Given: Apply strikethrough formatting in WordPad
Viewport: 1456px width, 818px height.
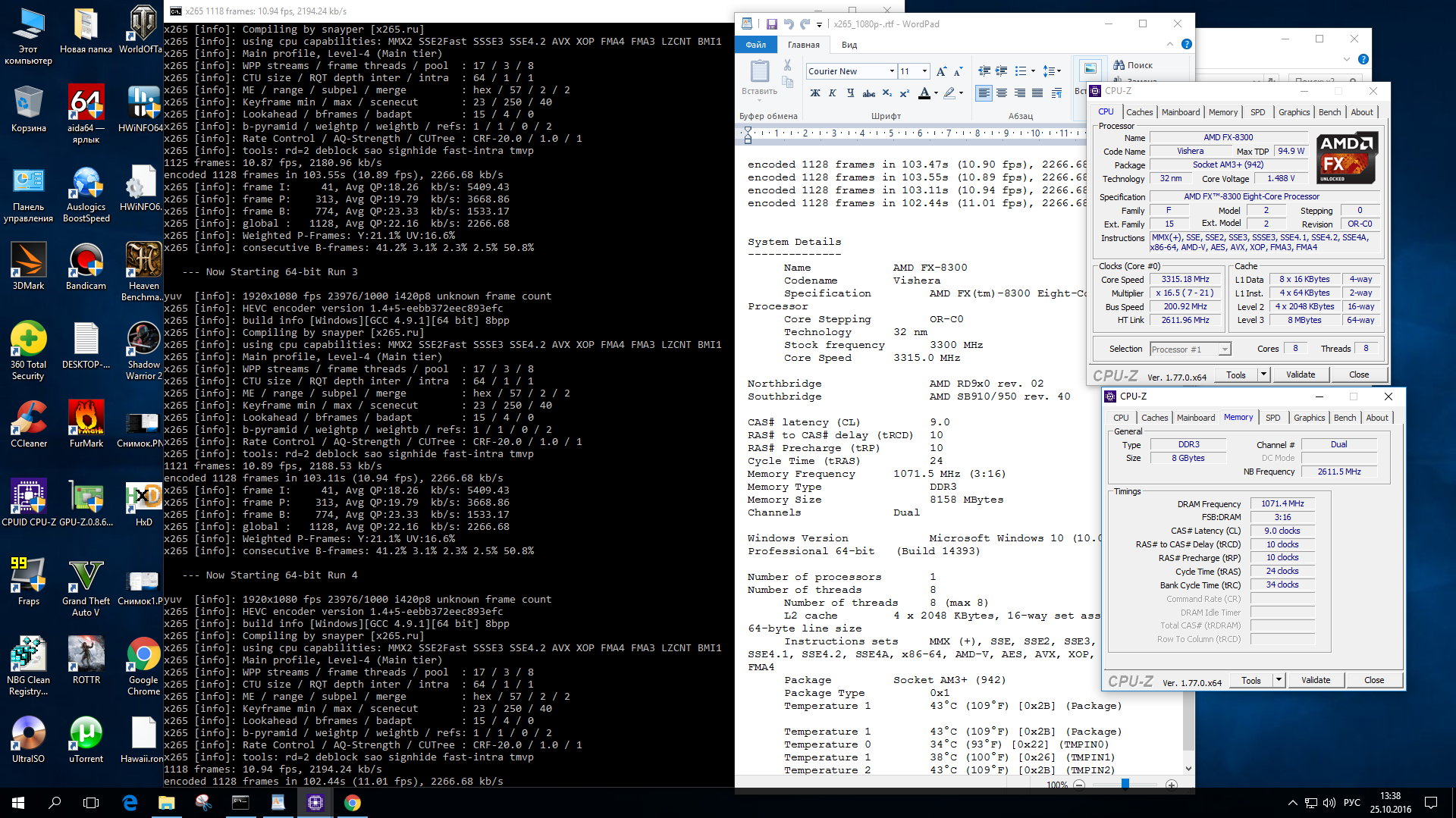Looking at the screenshot, I should pyautogui.click(x=869, y=93).
